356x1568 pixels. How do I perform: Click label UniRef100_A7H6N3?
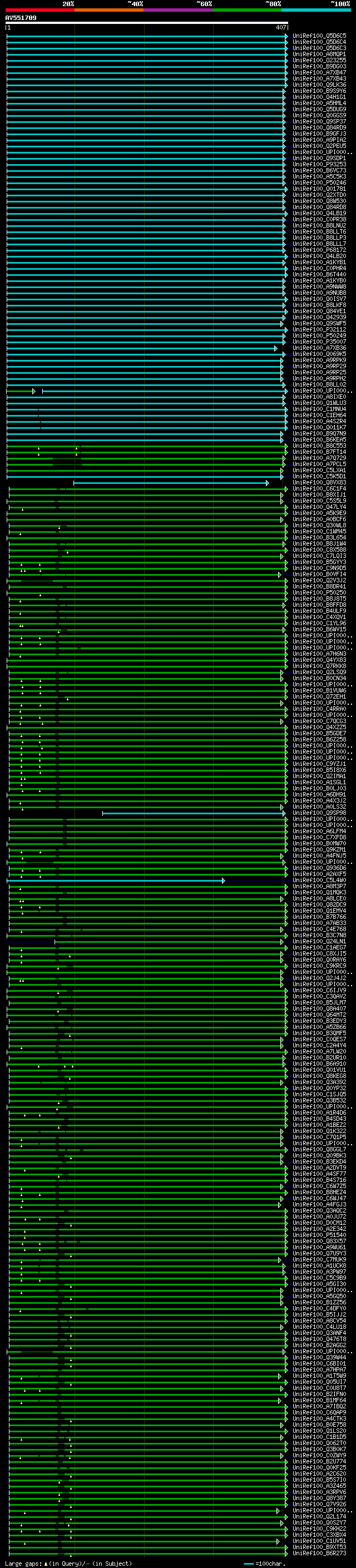pyautogui.click(x=319, y=654)
